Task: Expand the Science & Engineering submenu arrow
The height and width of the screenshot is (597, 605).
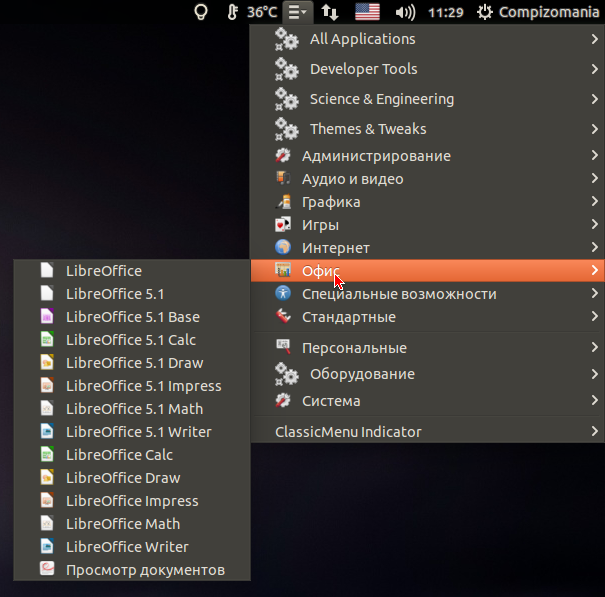Action: coord(595,99)
